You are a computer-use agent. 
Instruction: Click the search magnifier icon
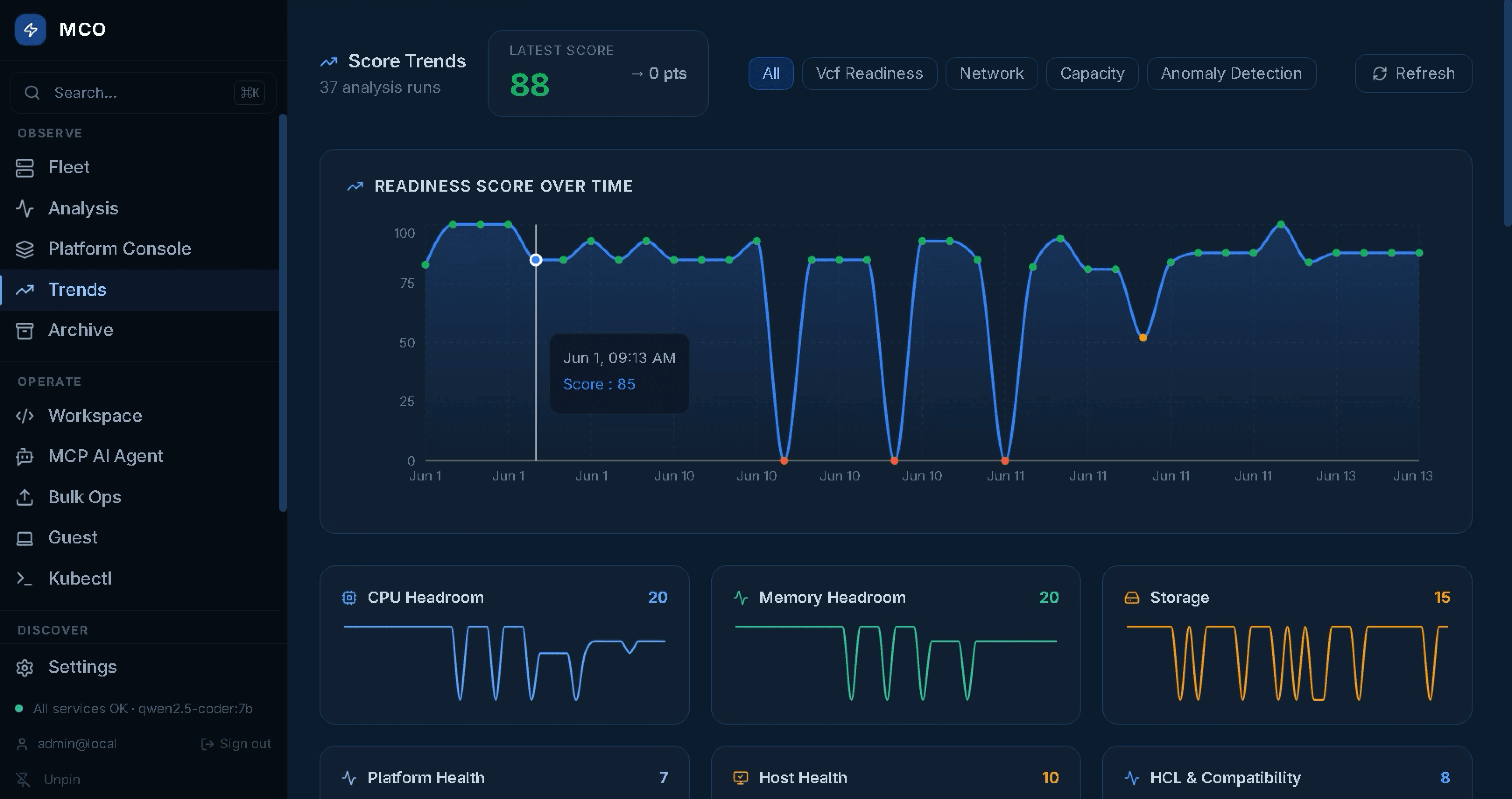tap(32, 93)
